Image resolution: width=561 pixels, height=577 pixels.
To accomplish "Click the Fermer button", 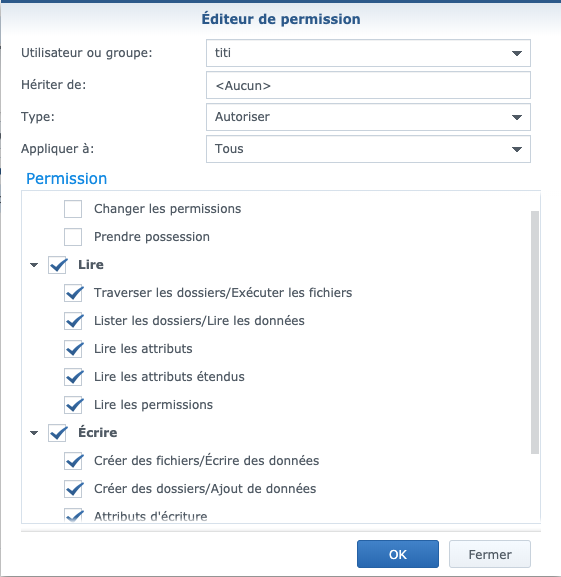I will pyautogui.click(x=490, y=554).
